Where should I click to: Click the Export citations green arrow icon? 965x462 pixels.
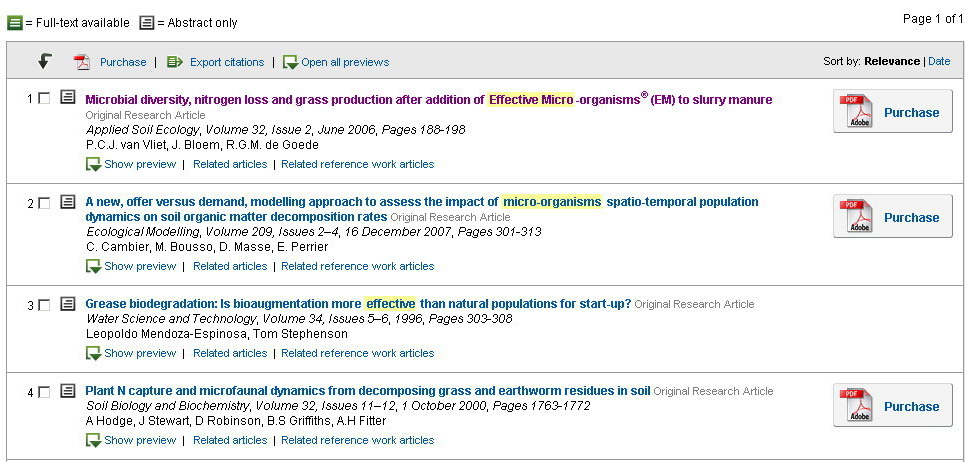pyautogui.click(x=175, y=62)
